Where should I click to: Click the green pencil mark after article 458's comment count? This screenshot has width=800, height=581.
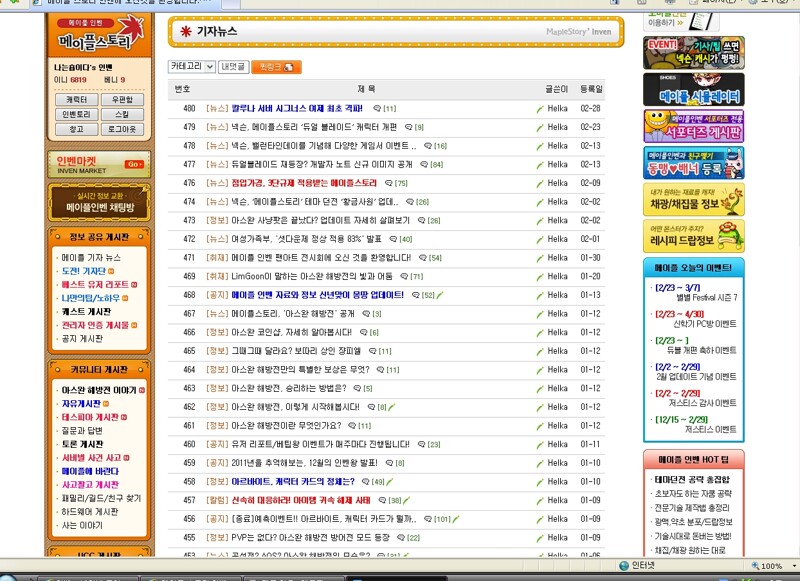(390, 482)
